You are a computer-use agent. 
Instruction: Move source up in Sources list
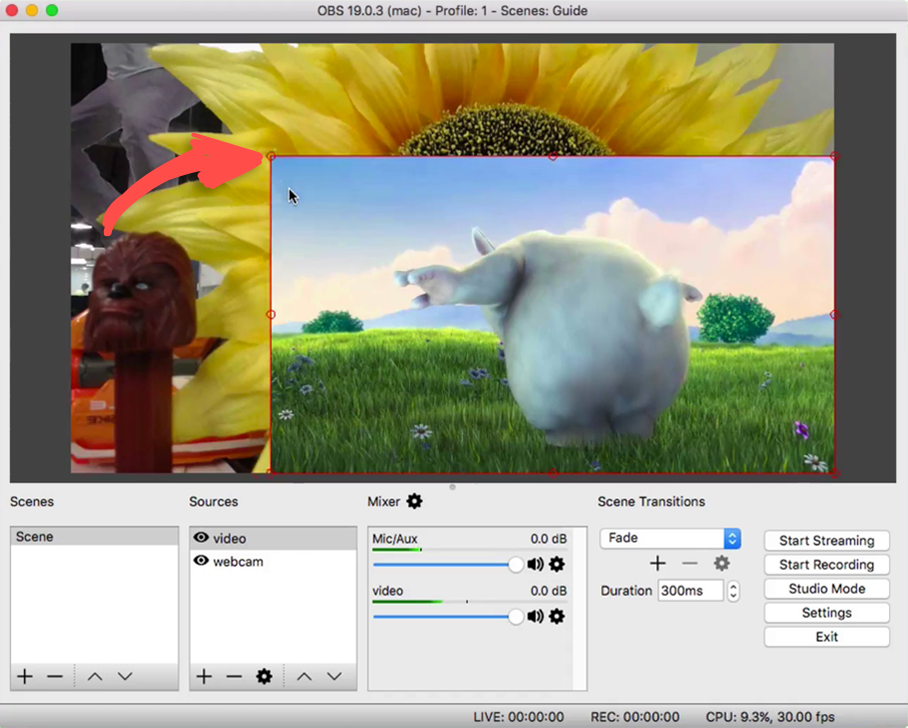(x=305, y=676)
